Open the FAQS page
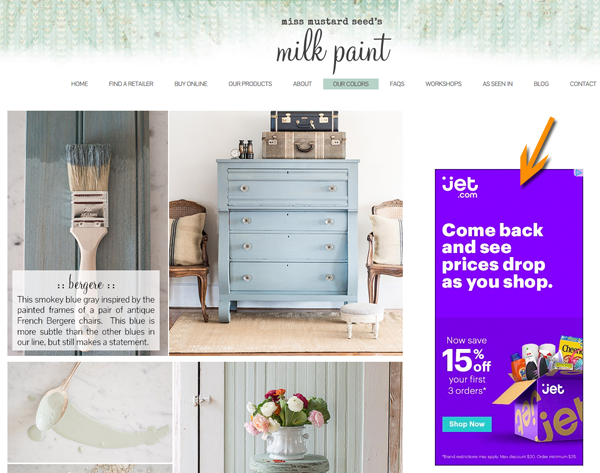Image resolution: width=600 pixels, height=473 pixels. coord(397,84)
